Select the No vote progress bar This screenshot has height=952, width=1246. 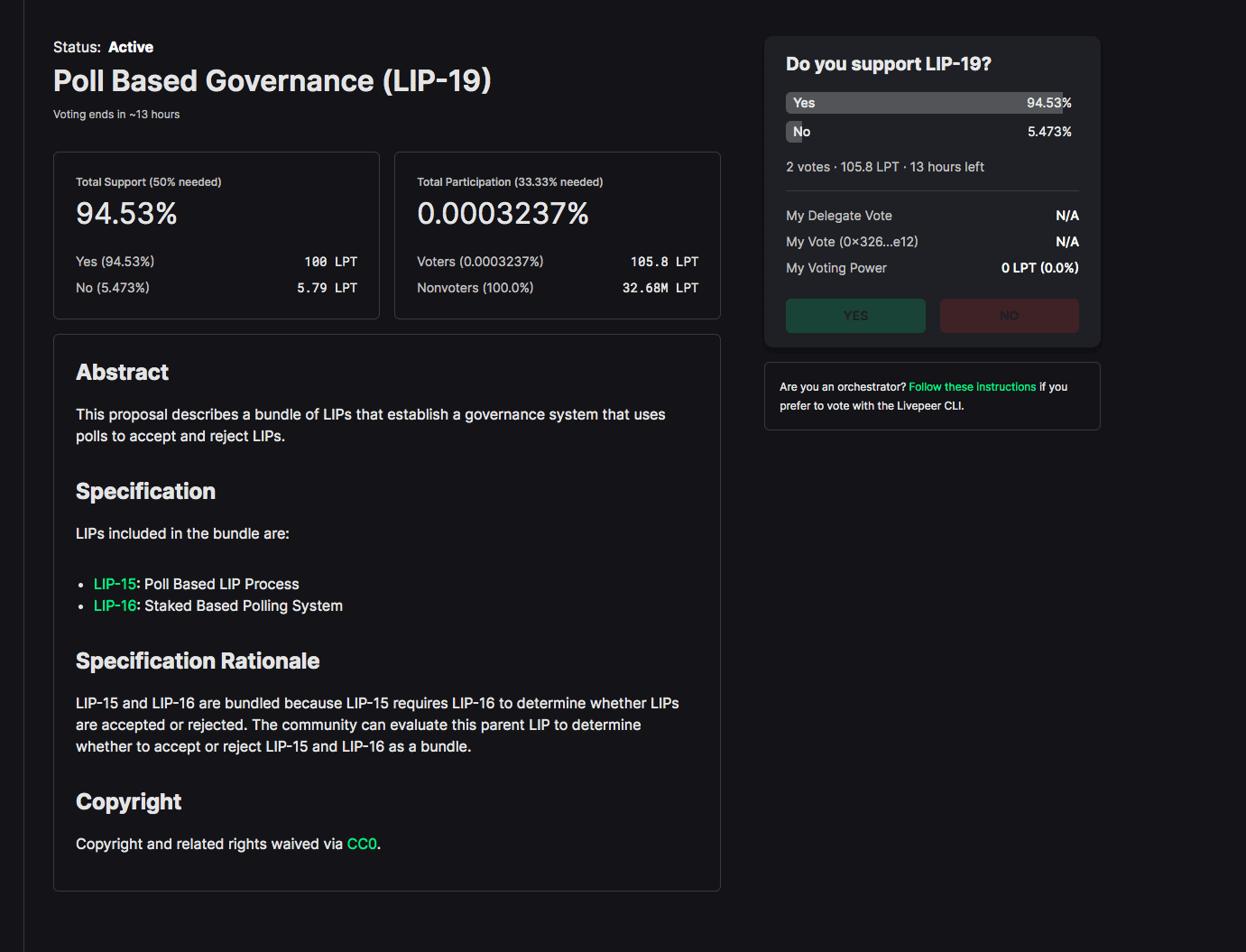click(932, 132)
